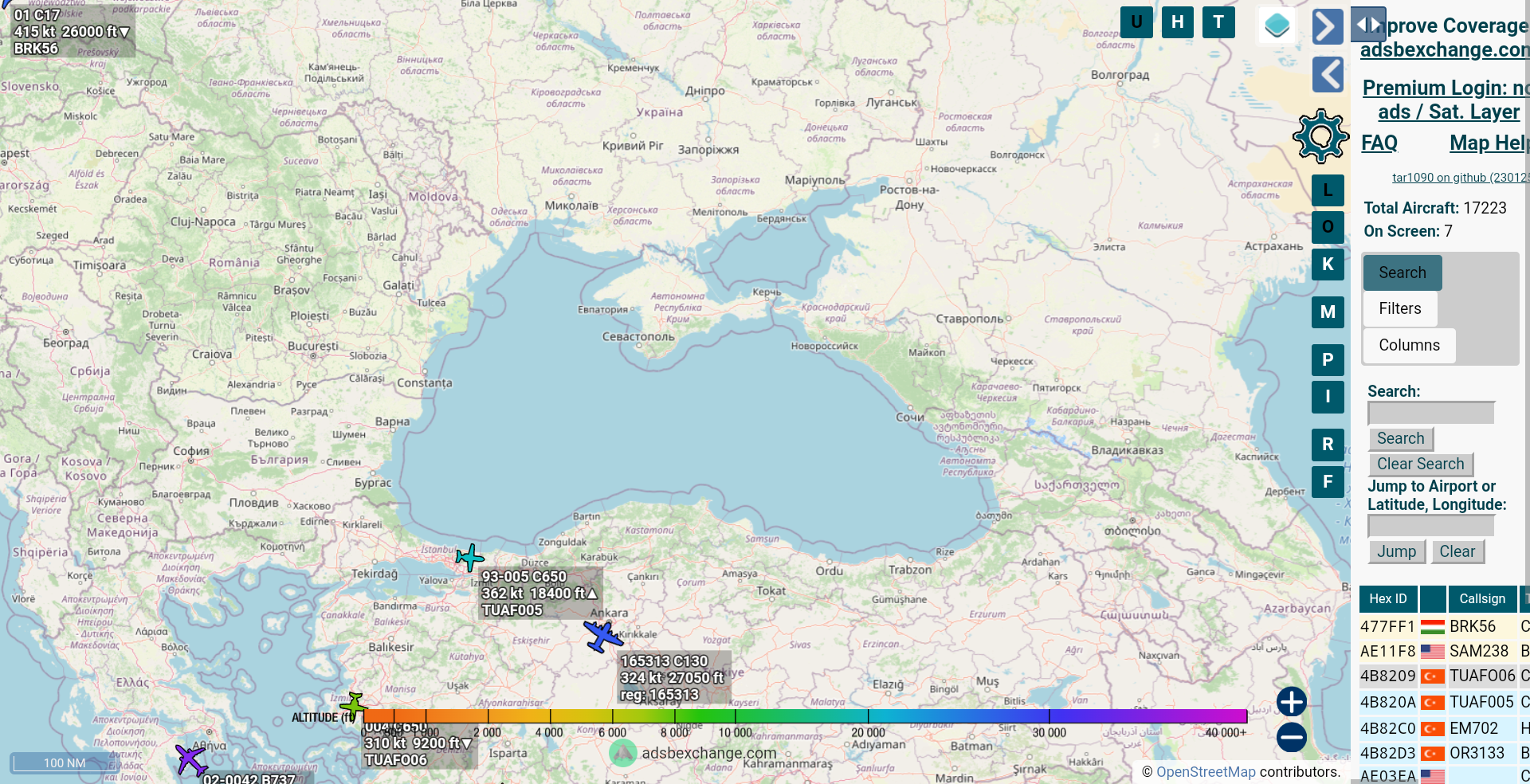This screenshot has height=784, width=1530.
Task: Click the TUAF005 C650 map label
Action: [x=540, y=594]
